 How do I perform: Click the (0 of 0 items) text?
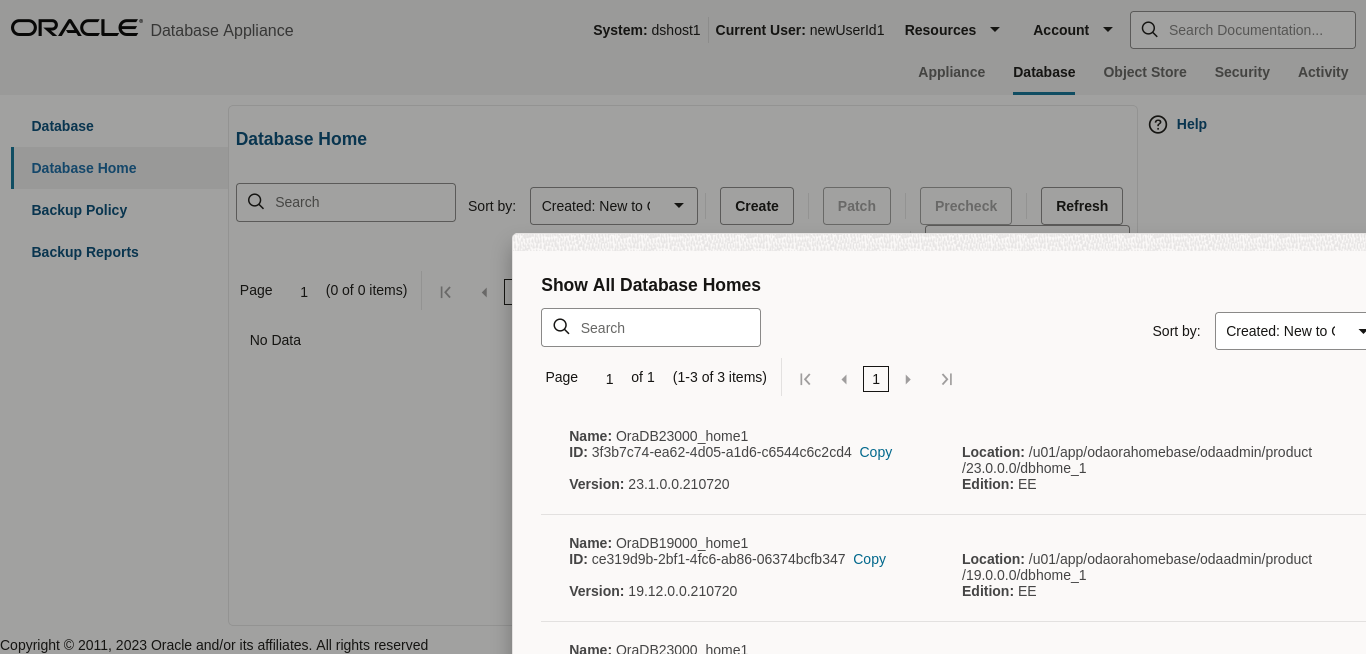[366, 290]
